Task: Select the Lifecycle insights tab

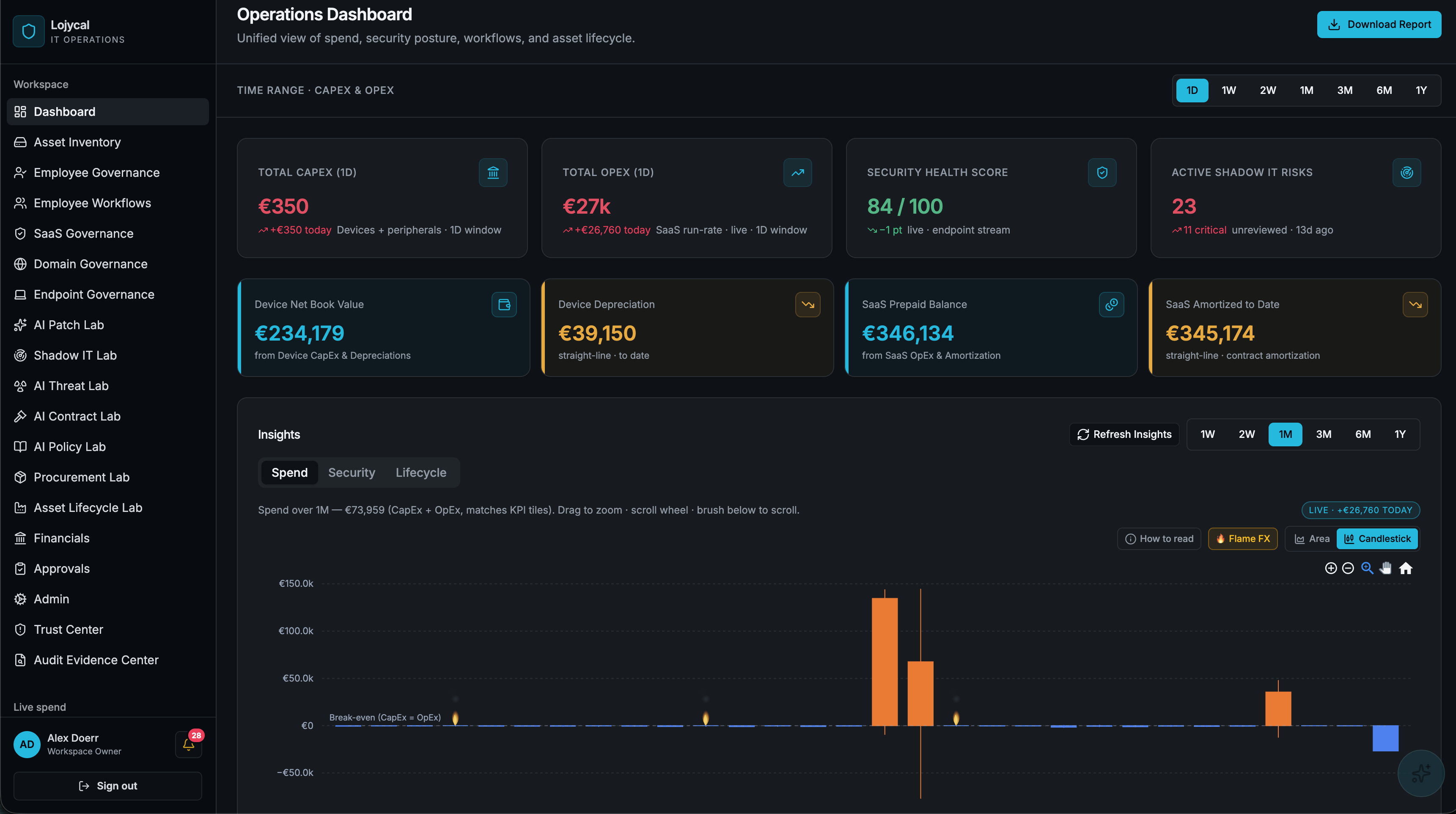Action: click(420, 473)
